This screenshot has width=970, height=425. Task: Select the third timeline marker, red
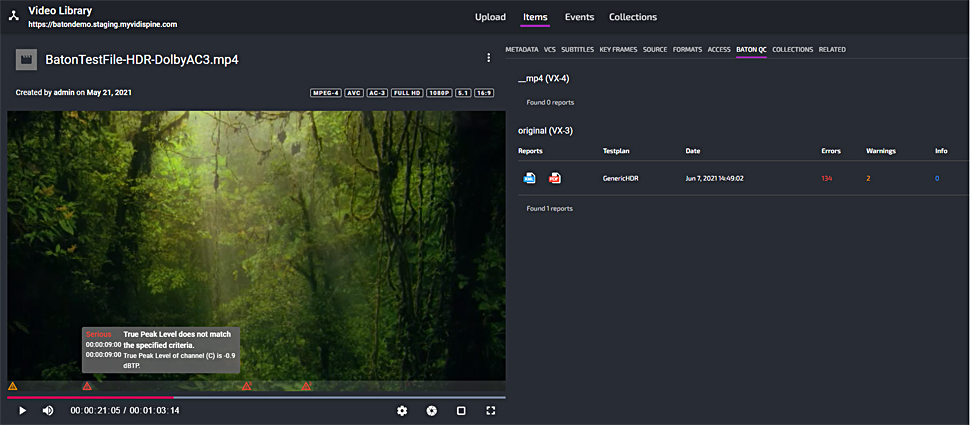246,386
